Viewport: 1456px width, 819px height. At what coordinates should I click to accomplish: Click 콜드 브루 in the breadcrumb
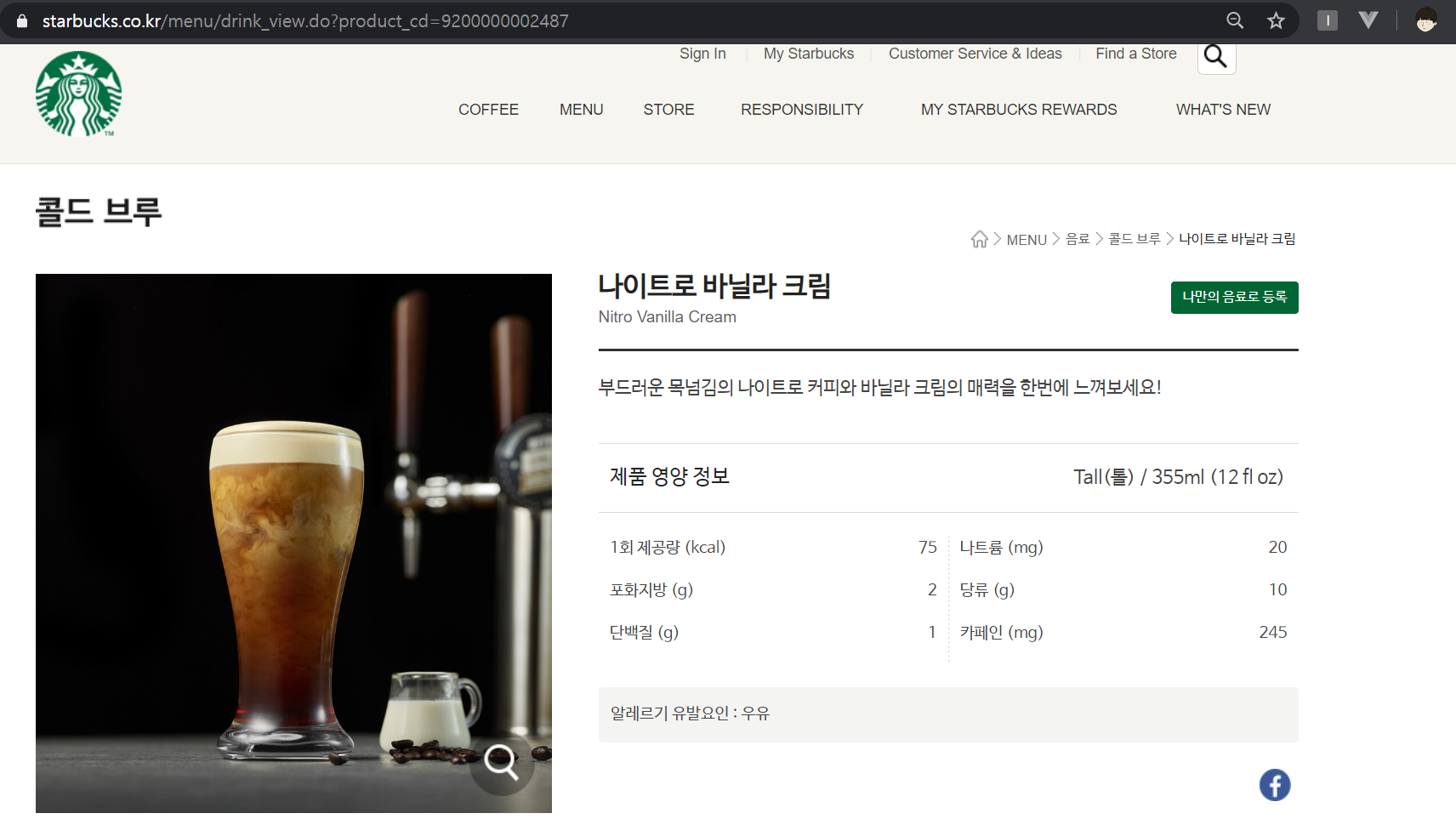coord(1135,239)
